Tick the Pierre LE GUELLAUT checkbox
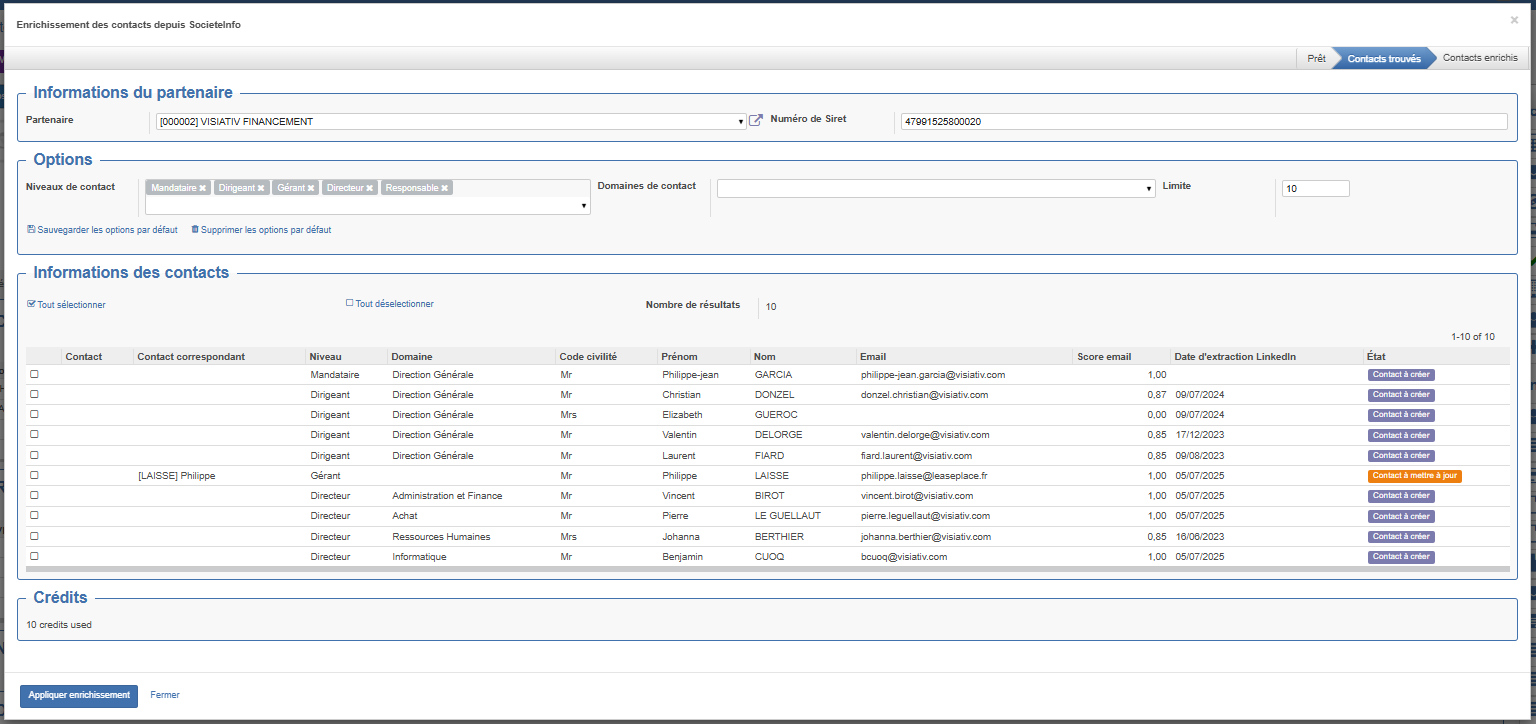This screenshot has width=1536, height=724. click(x=34, y=516)
